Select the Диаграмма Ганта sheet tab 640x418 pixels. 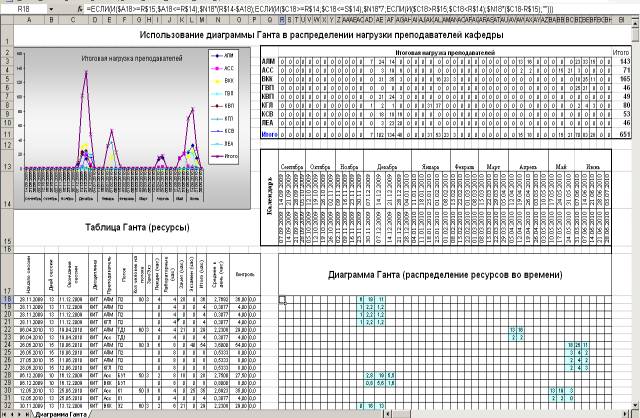point(60,414)
